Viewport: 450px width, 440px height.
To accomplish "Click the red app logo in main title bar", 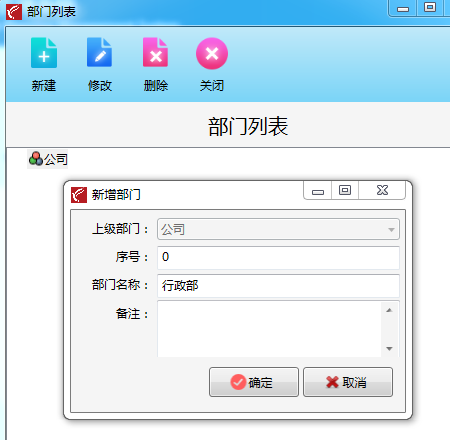I will point(14,12).
